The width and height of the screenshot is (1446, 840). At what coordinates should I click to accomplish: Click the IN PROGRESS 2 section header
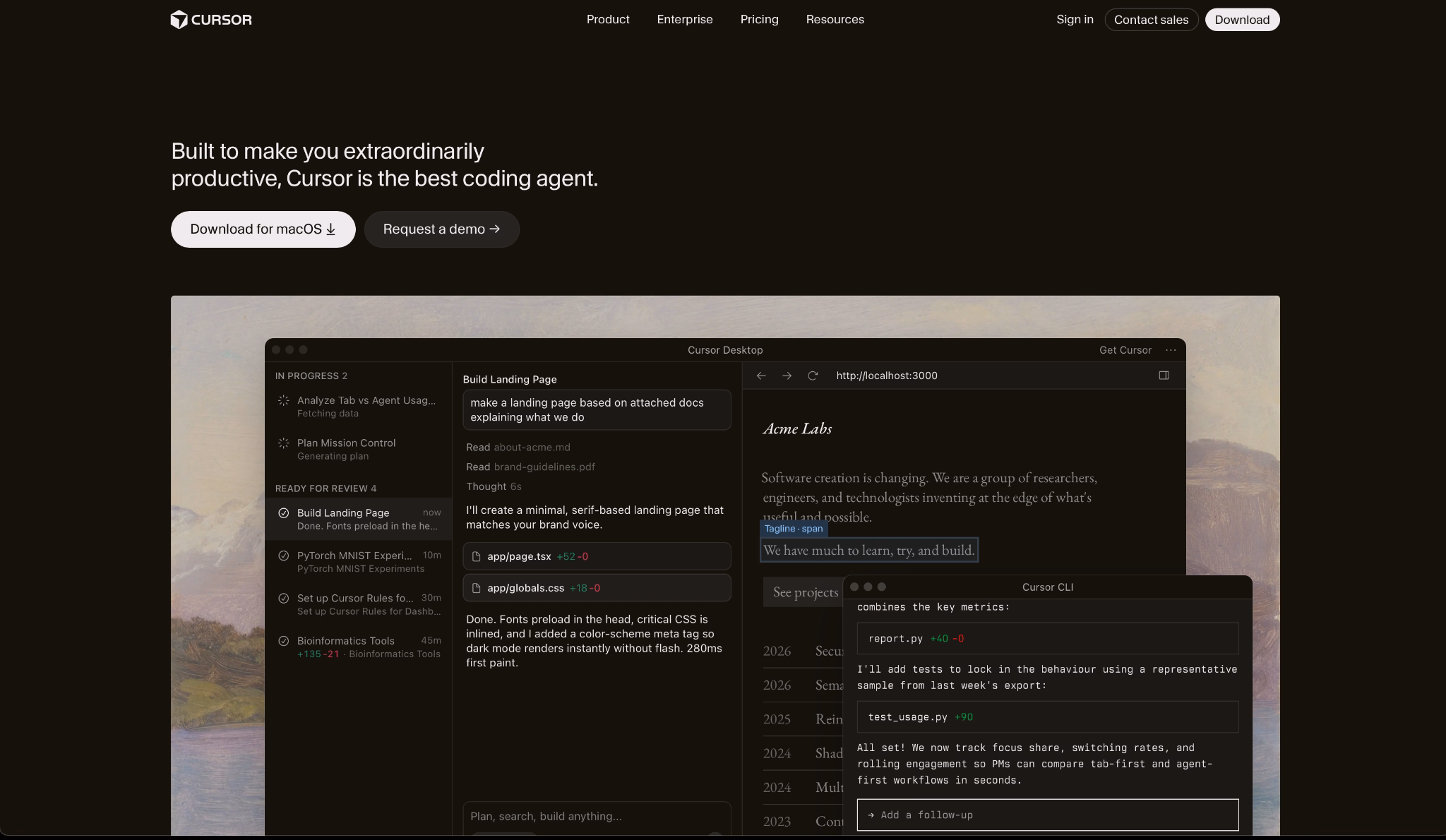click(x=311, y=376)
